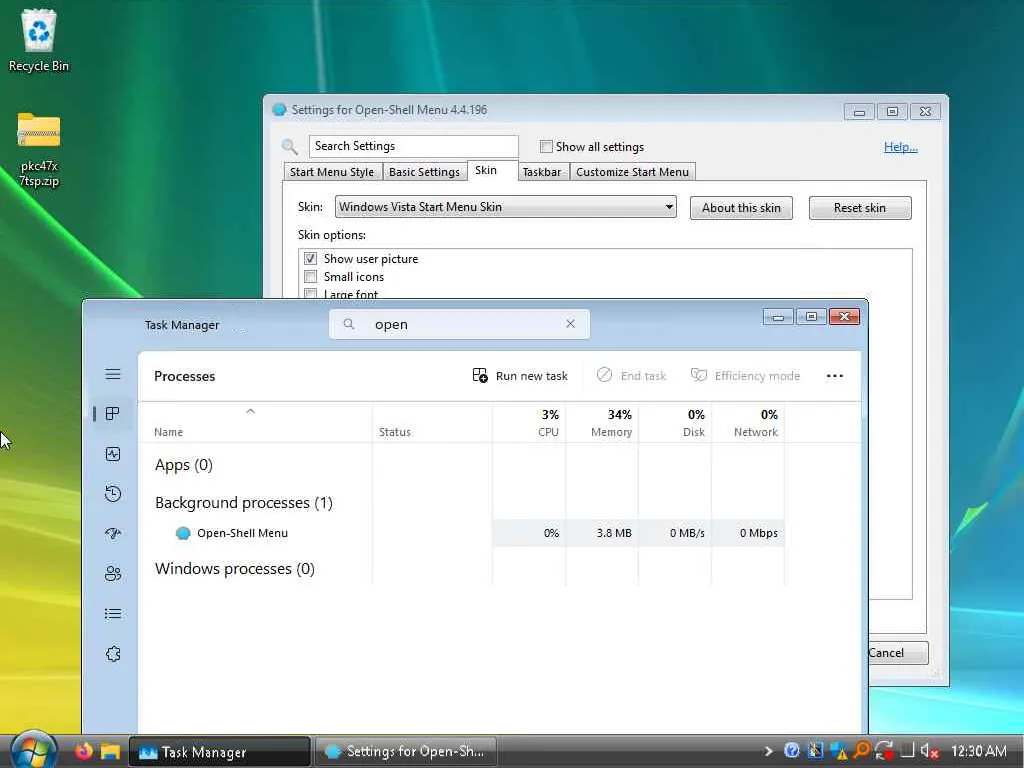The height and width of the screenshot is (768, 1024).
Task: Sort processes by Network column header
Action: pyautogui.click(x=748, y=423)
